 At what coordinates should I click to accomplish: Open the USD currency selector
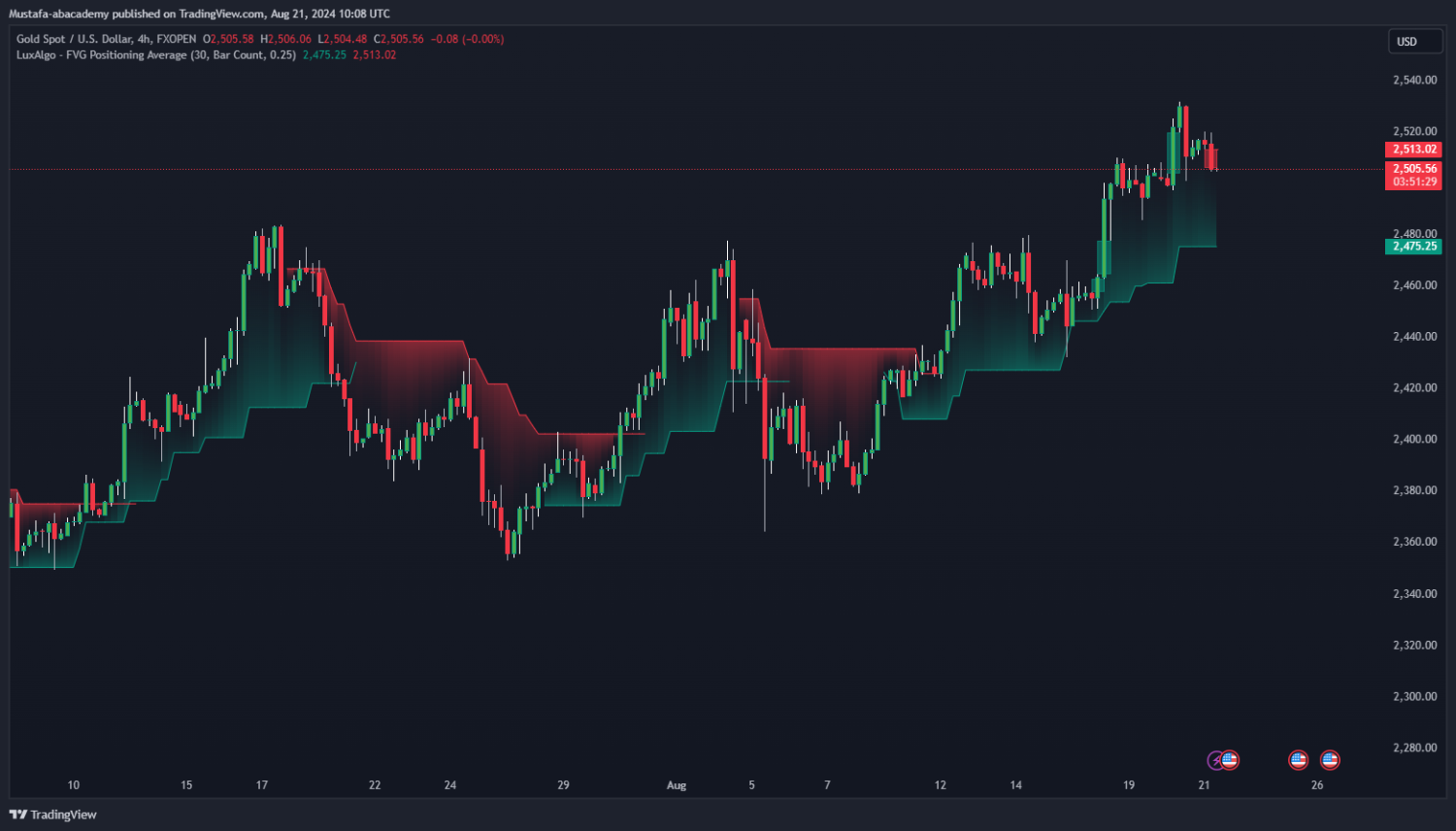(1414, 42)
